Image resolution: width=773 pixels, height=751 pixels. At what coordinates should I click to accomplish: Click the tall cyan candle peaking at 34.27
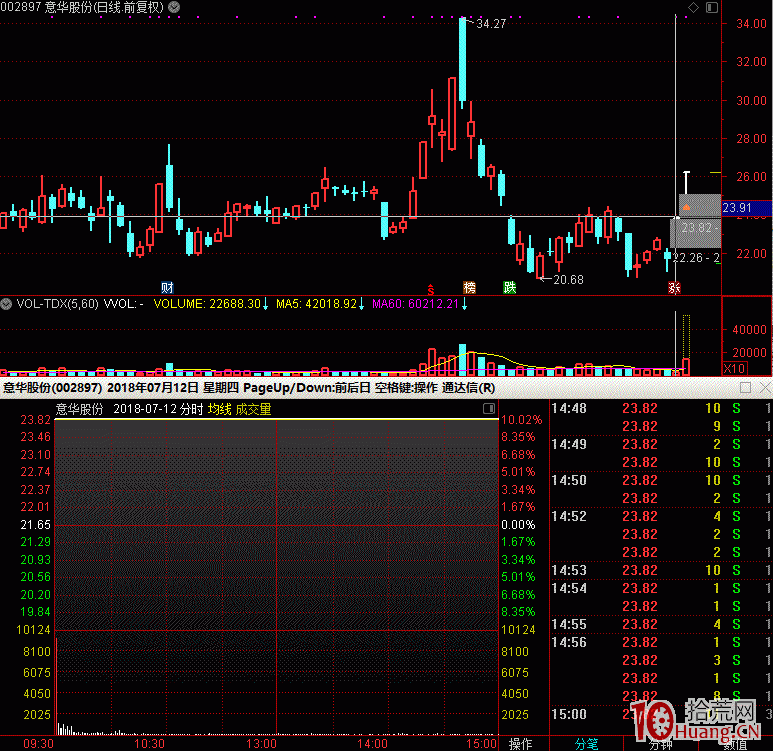462,62
